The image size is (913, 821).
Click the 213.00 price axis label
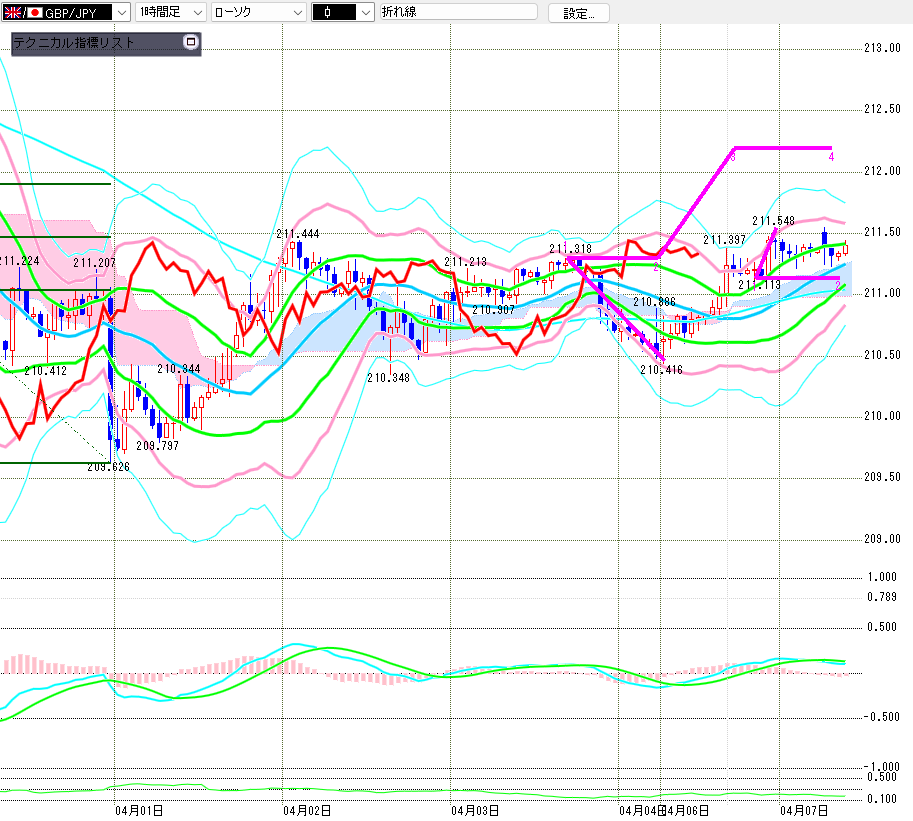pyautogui.click(x=882, y=48)
